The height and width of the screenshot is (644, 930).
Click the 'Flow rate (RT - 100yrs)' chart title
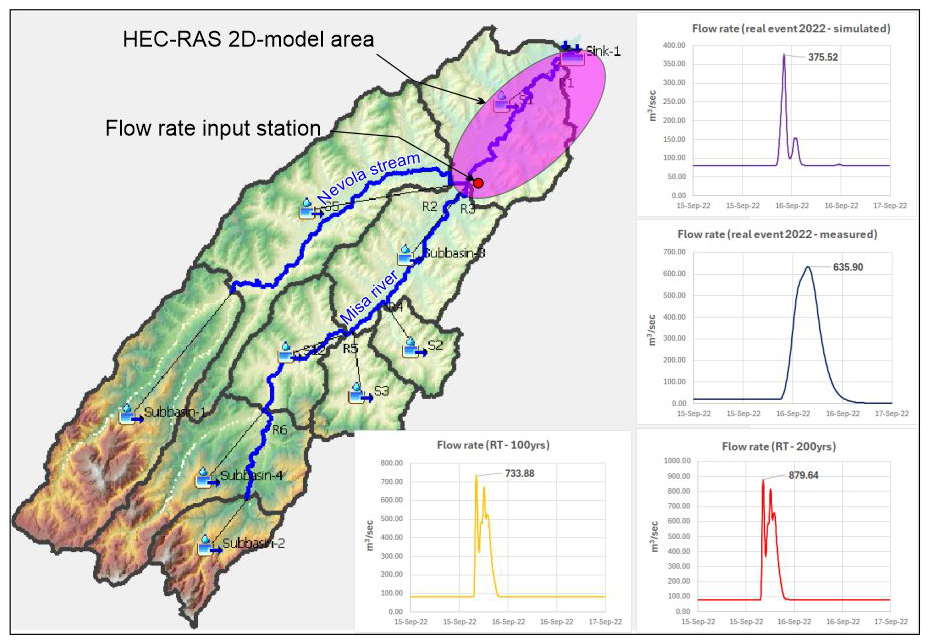tap(492, 445)
